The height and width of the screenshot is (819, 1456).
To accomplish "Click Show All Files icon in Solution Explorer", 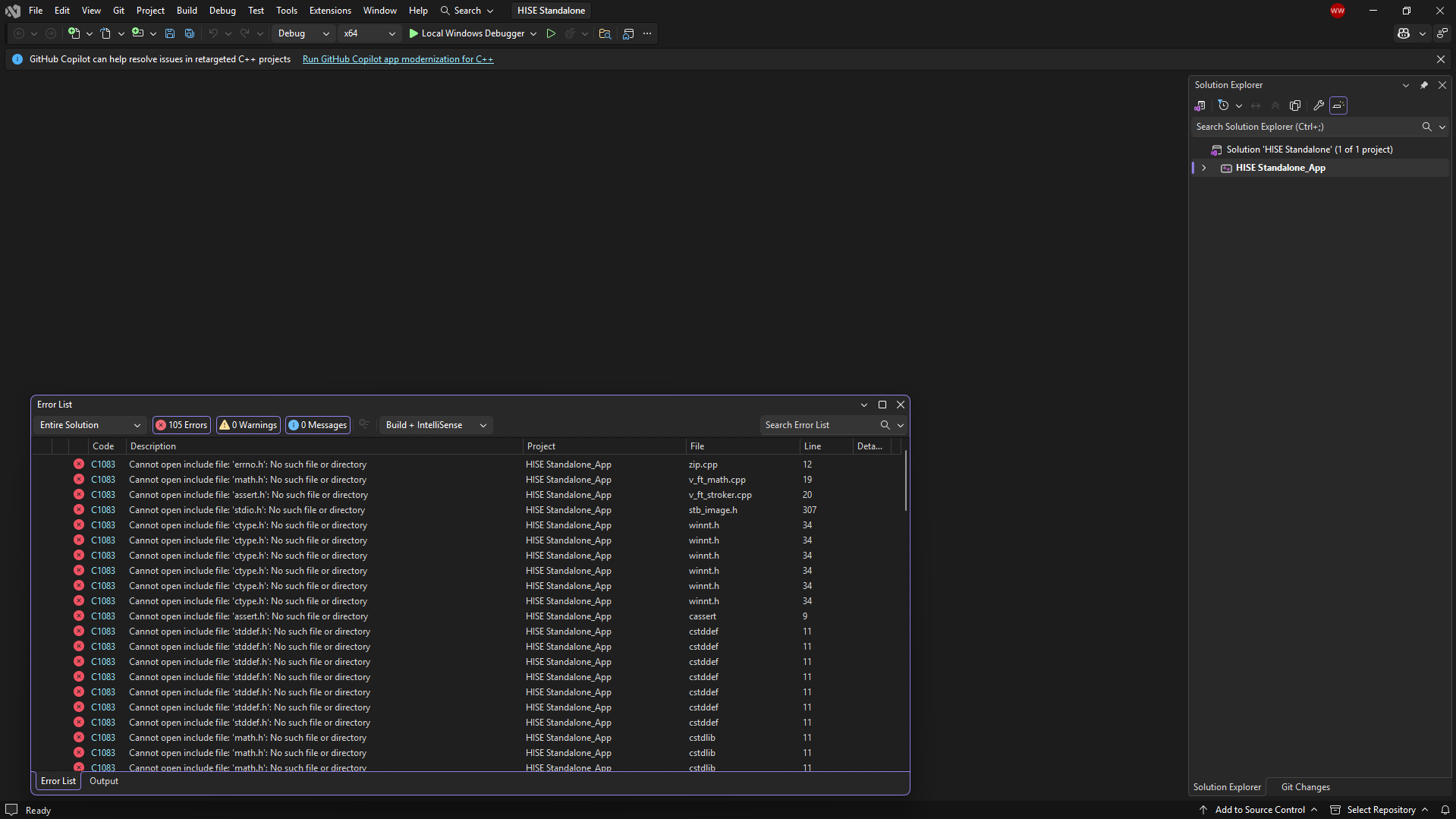I will [1295, 106].
